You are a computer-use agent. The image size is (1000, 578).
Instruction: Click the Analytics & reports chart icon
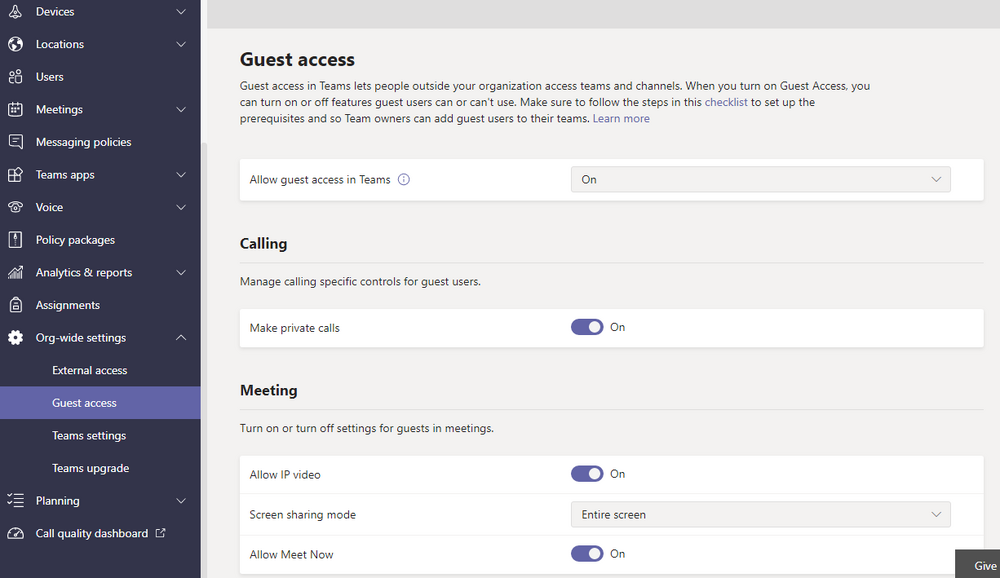point(15,272)
